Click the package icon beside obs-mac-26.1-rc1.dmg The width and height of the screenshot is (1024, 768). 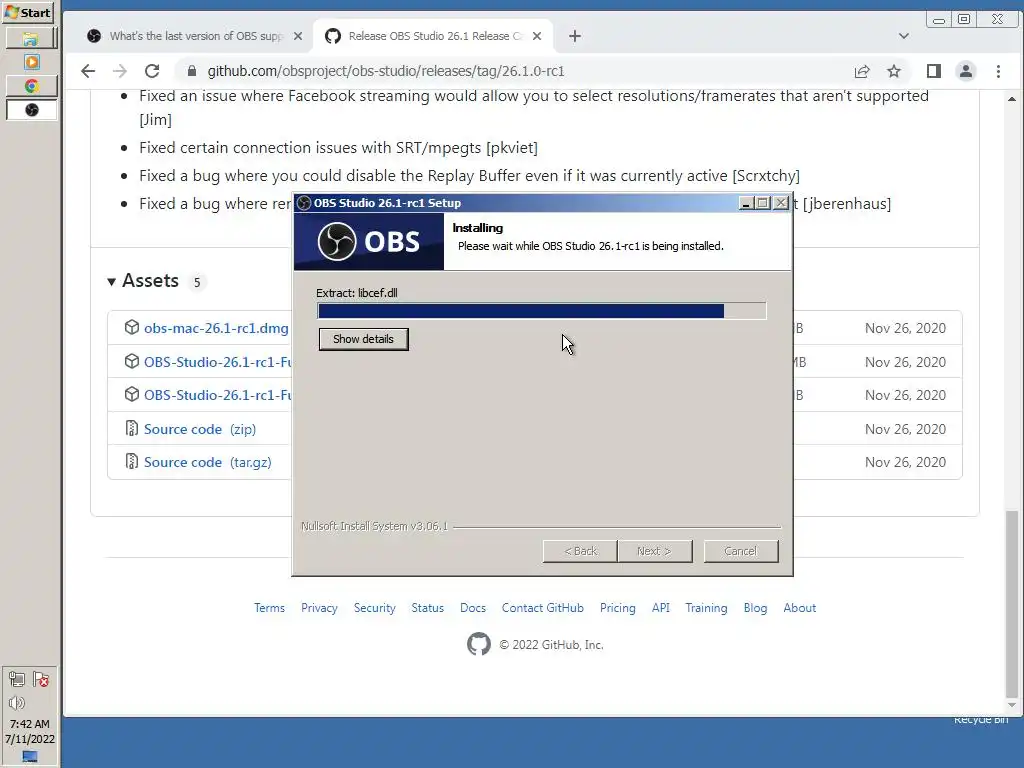coord(132,327)
